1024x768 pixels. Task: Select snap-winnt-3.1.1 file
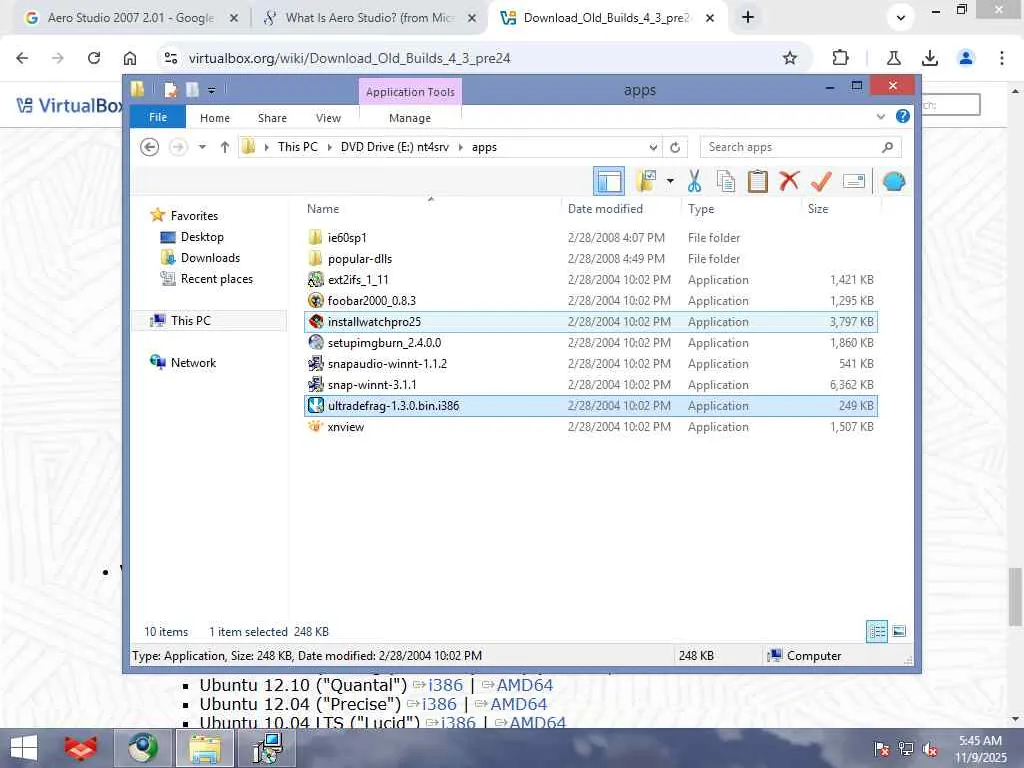click(591, 385)
